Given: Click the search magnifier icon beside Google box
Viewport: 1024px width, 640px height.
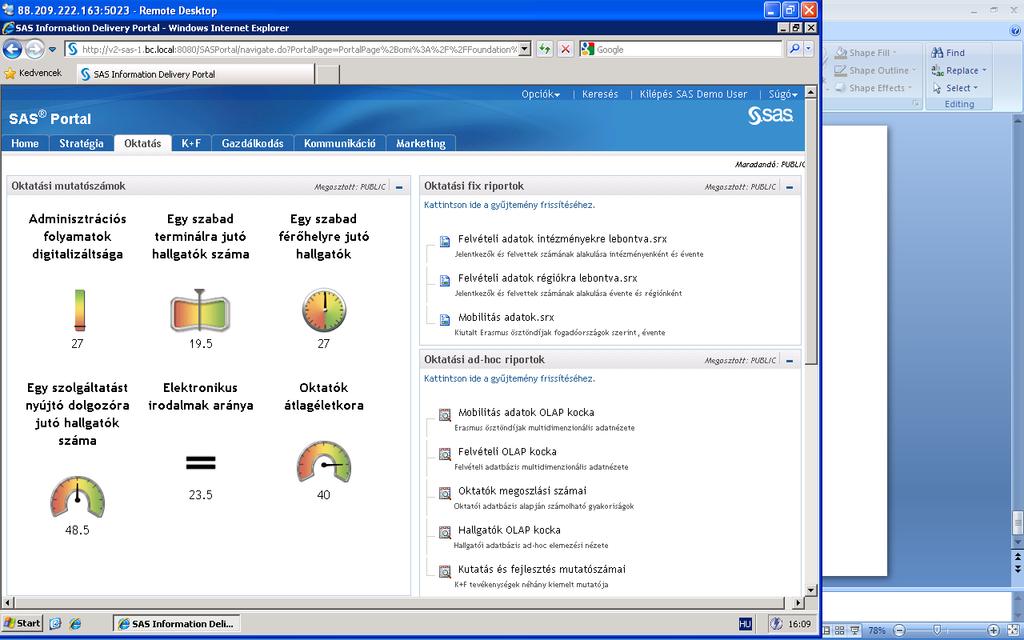Looking at the screenshot, I should coord(794,49).
